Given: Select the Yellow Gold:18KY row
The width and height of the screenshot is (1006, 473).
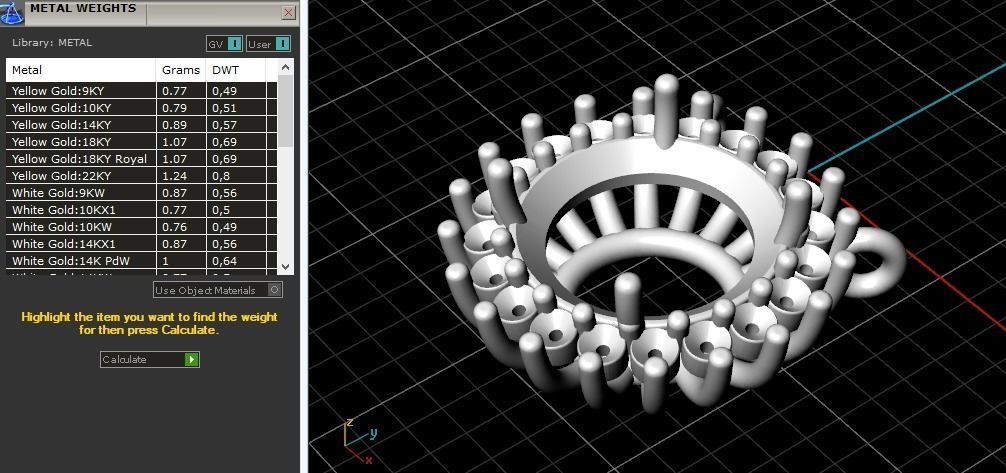Looking at the screenshot, I should pyautogui.click(x=142, y=141).
